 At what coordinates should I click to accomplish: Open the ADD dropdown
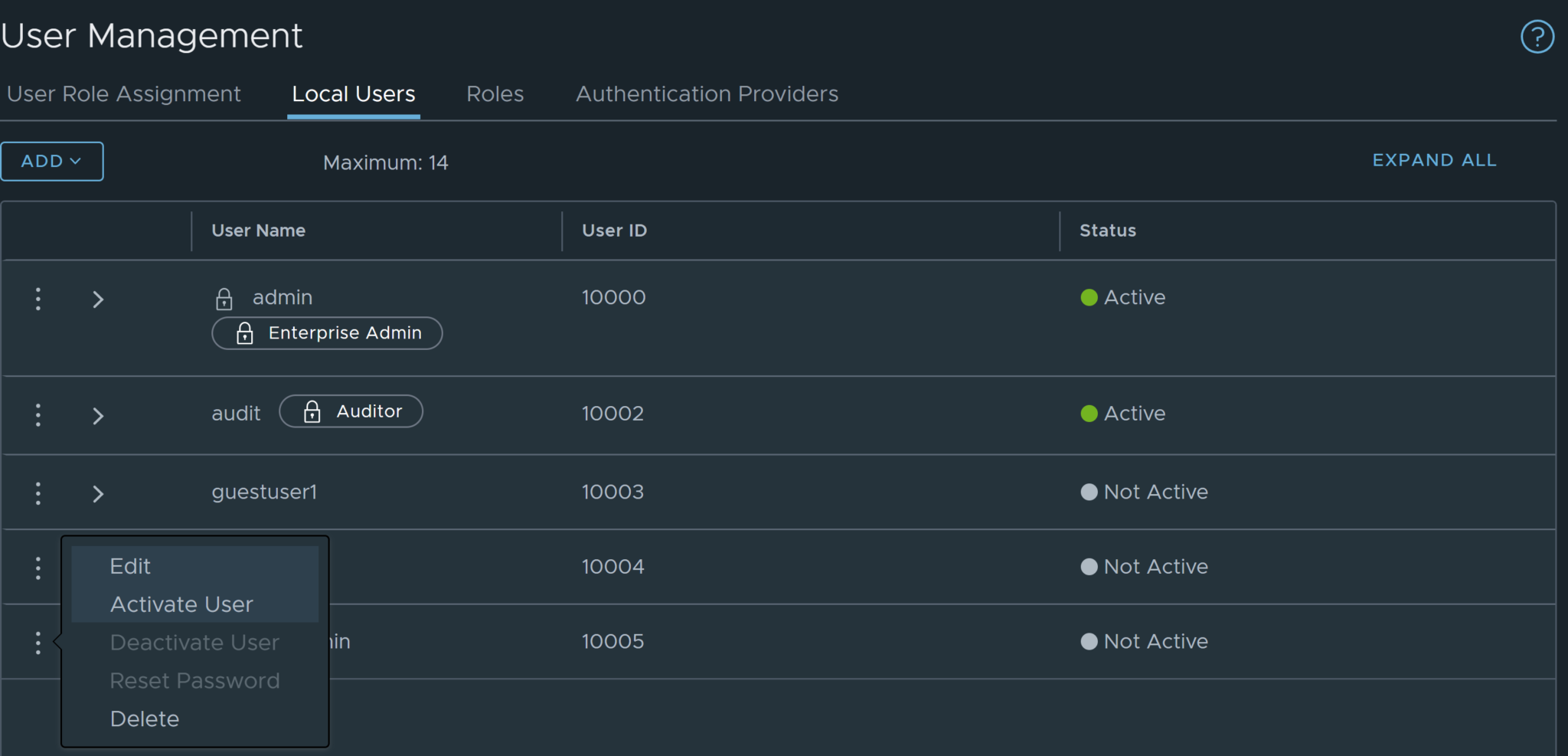(51, 161)
